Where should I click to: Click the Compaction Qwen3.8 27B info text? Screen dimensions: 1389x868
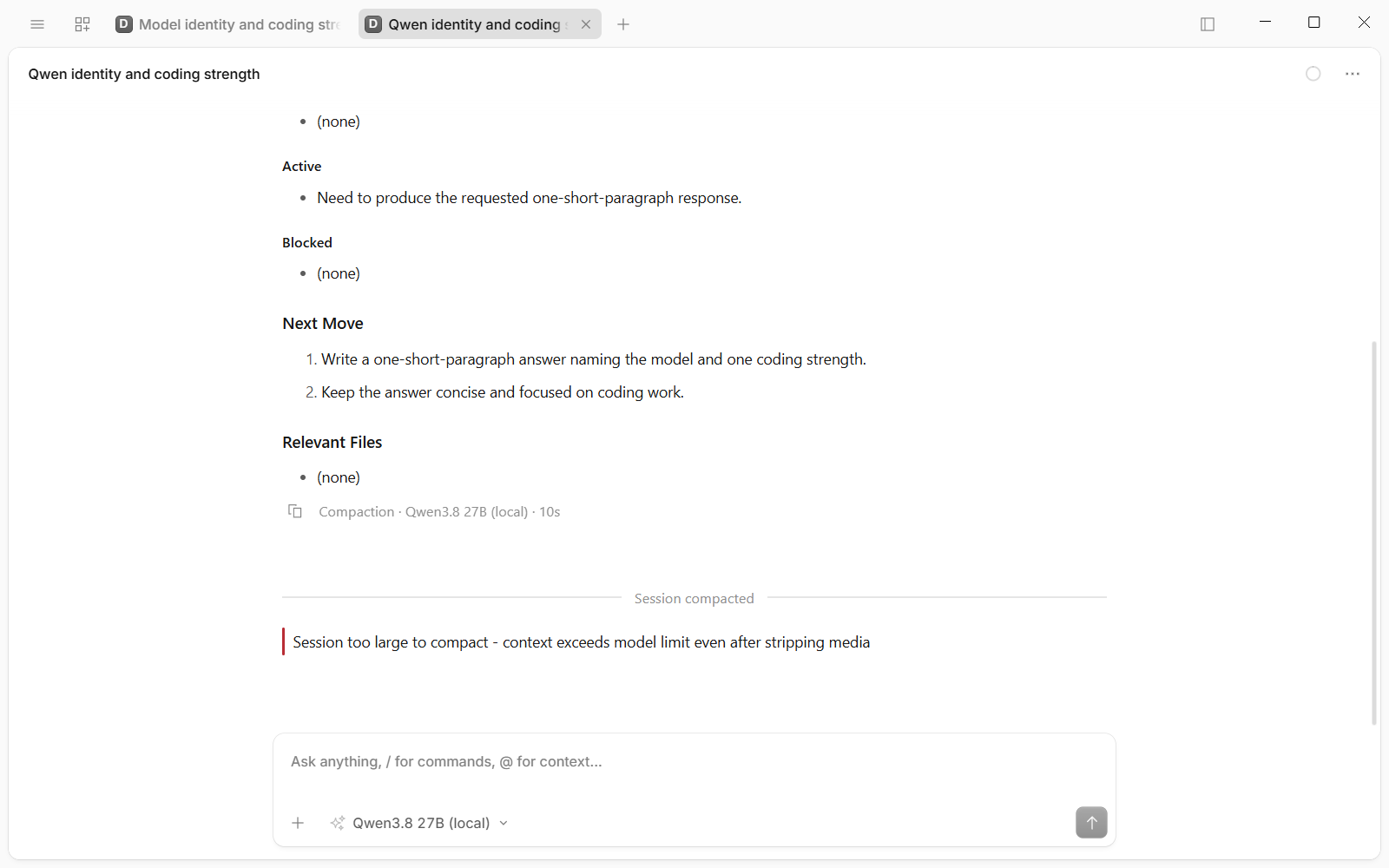[439, 512]
